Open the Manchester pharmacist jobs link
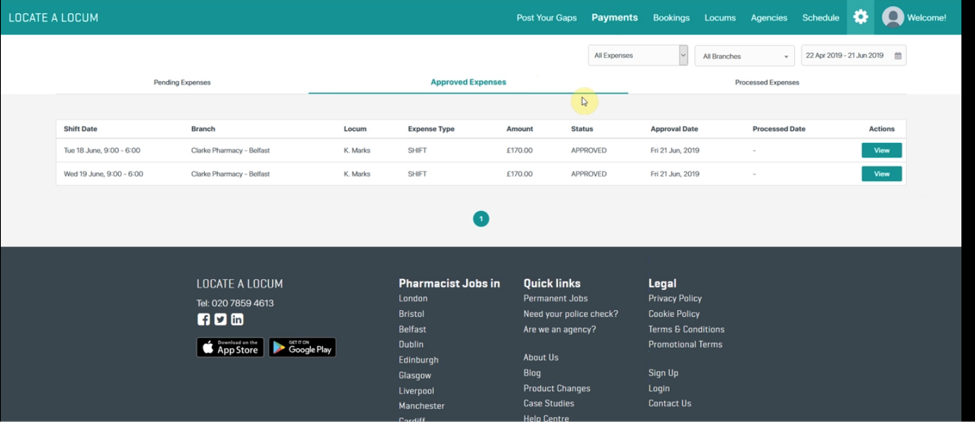Image resolution: width=975 pixels, height=422 pixels. pyautogui.click(x=422, y=406)
